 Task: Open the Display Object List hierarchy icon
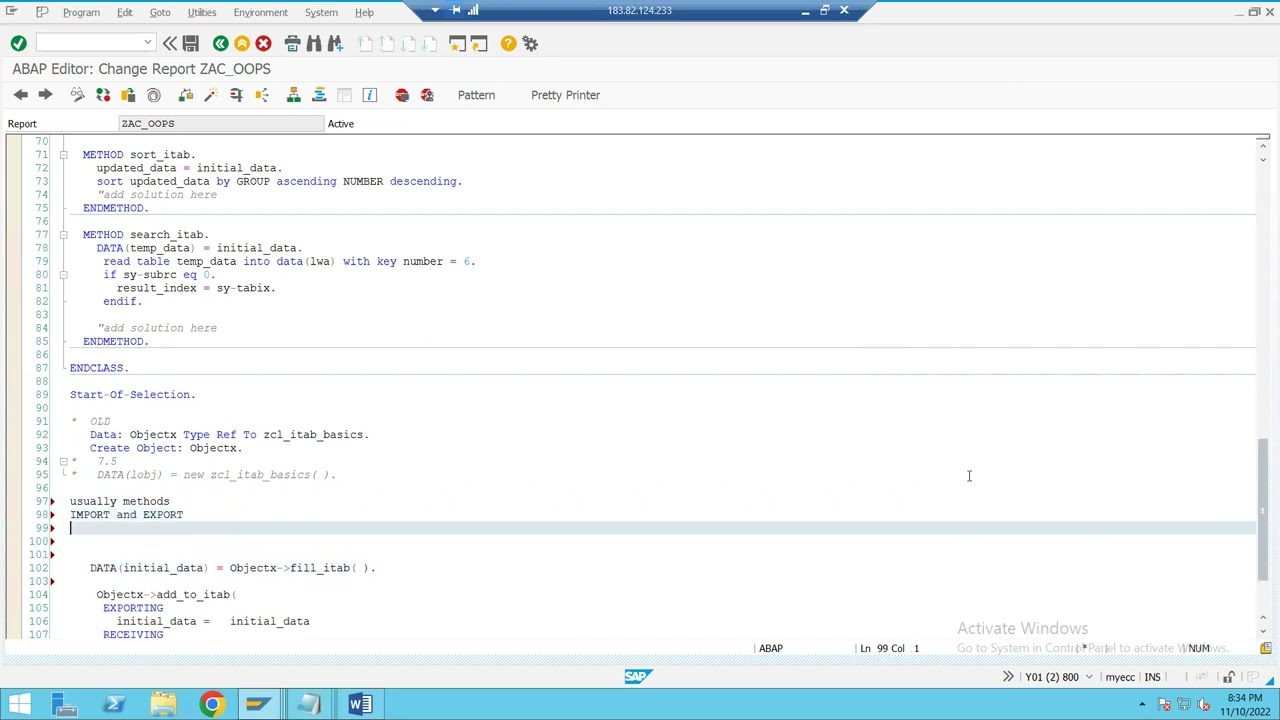pos(294,95)
